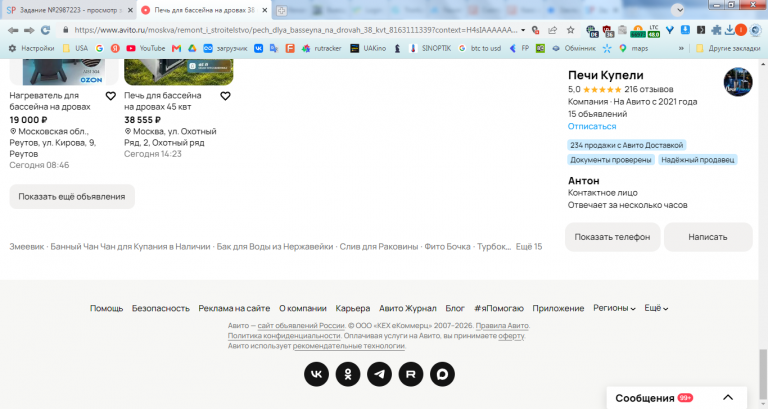Open the chat bubble social icon in footer

pos(442,374)
